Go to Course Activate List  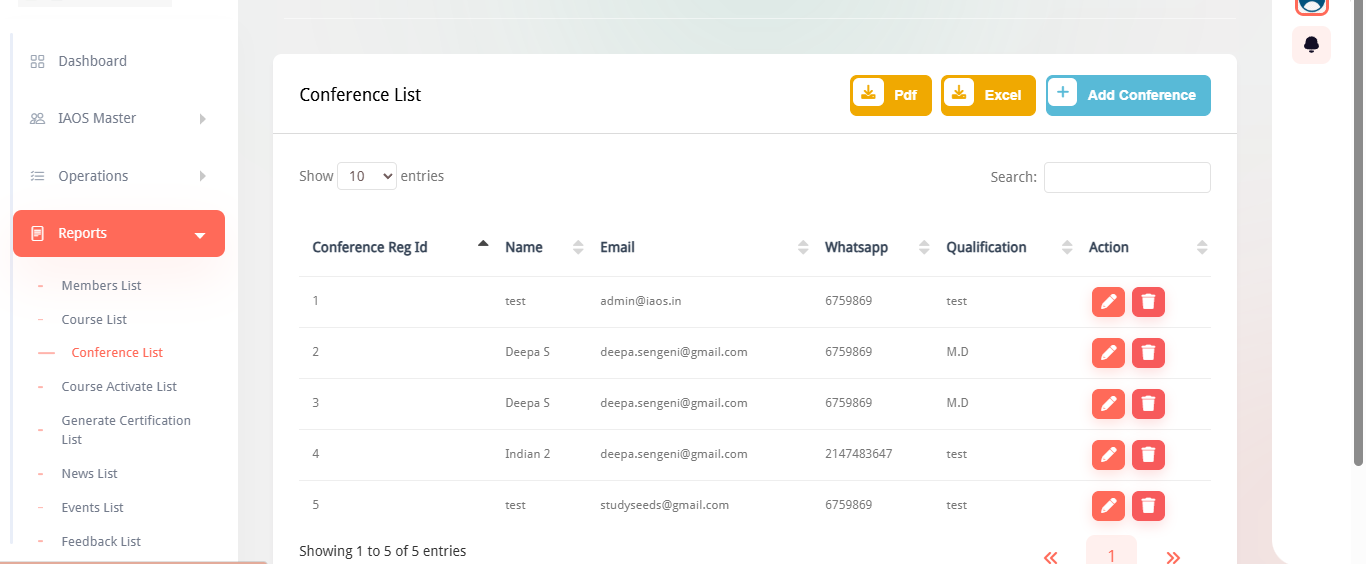click(x=119, y=387)
